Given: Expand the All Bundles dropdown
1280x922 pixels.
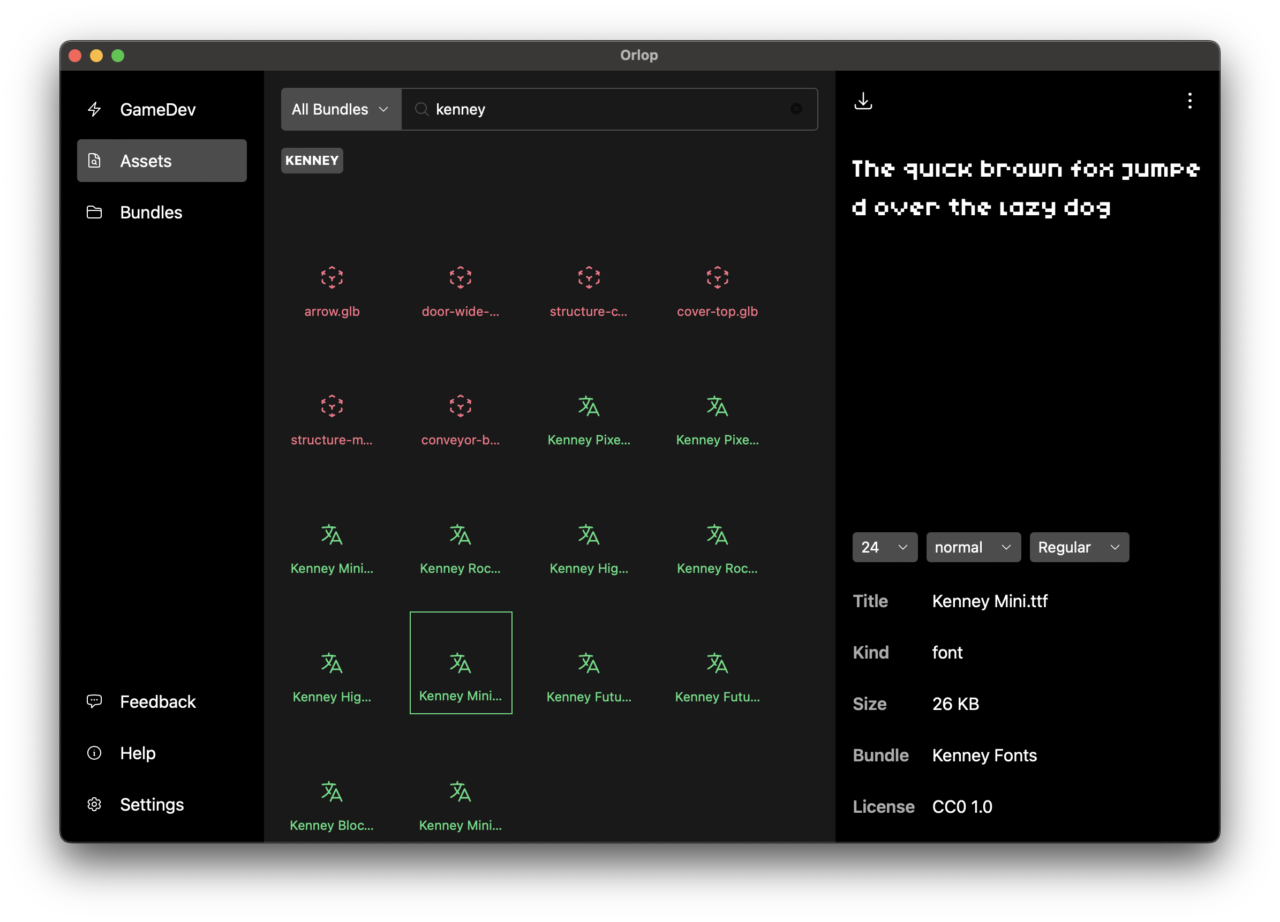Looking at the screenshot, I should click(x=341, y=109).
